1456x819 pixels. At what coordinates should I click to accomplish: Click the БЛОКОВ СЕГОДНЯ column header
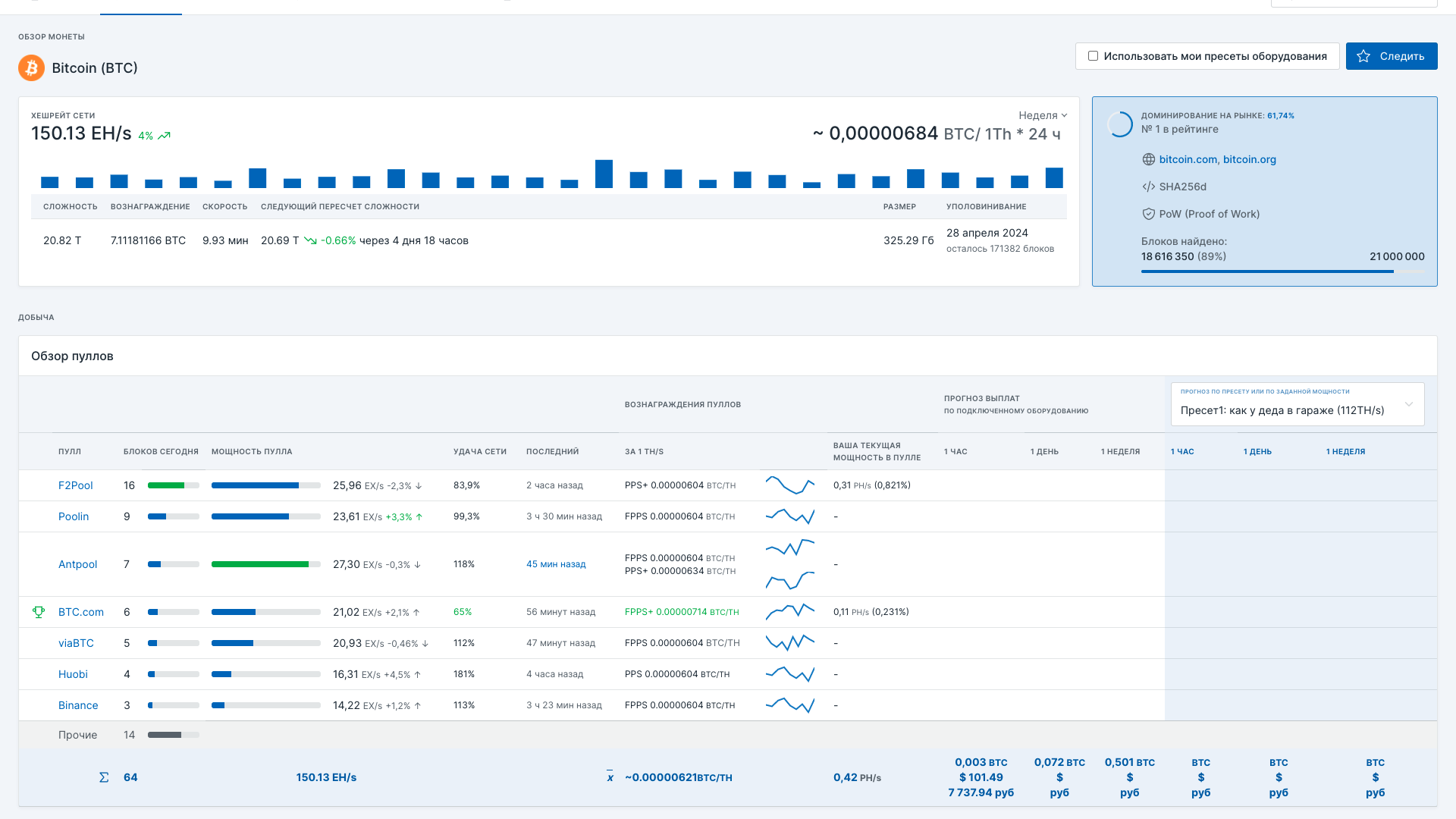click(161, 451)
